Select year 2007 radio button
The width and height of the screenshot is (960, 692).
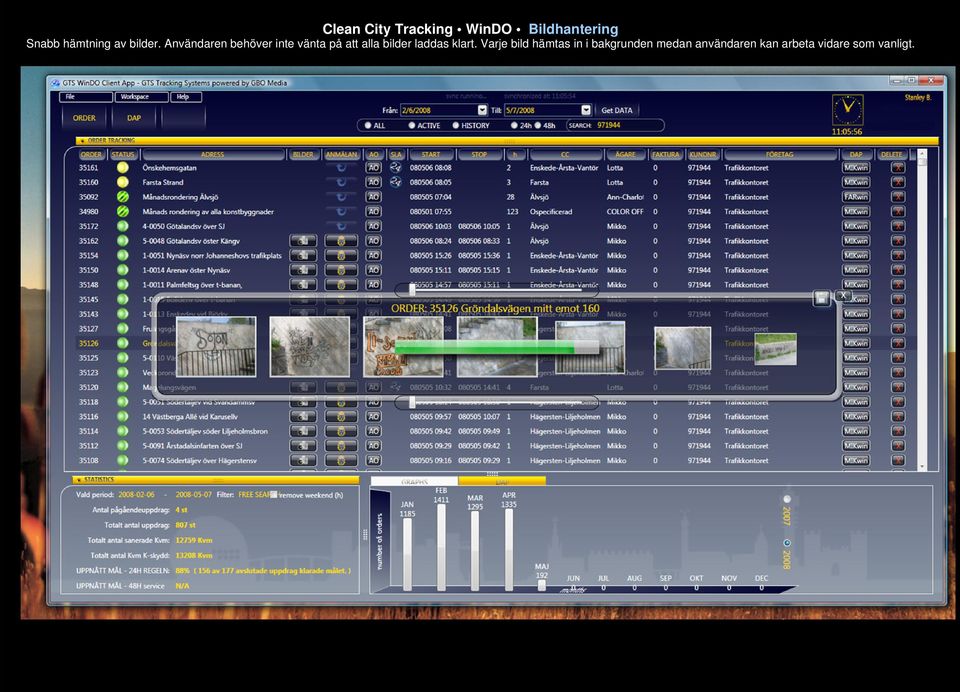click(x=787, y=499)
